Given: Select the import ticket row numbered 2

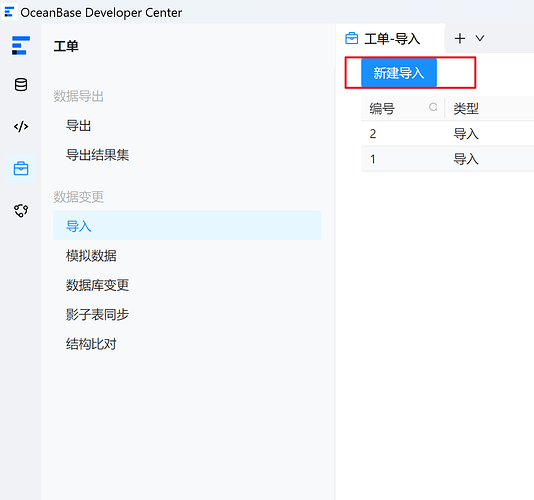Looking at the screenshot, I should [447, 134].
